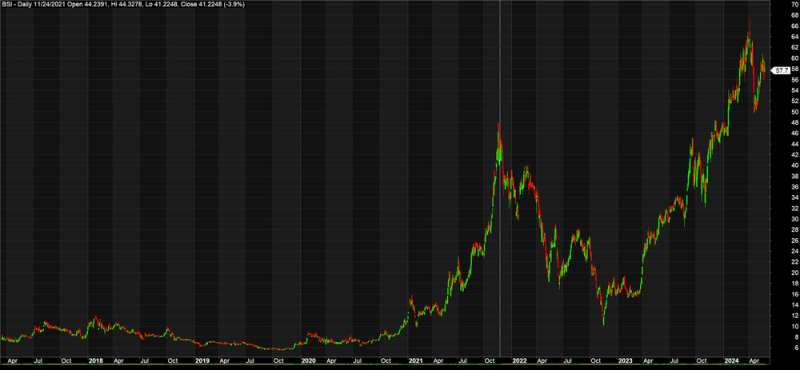
Task: Click the 20 level on price axis
Action: (x=793, y=273)
